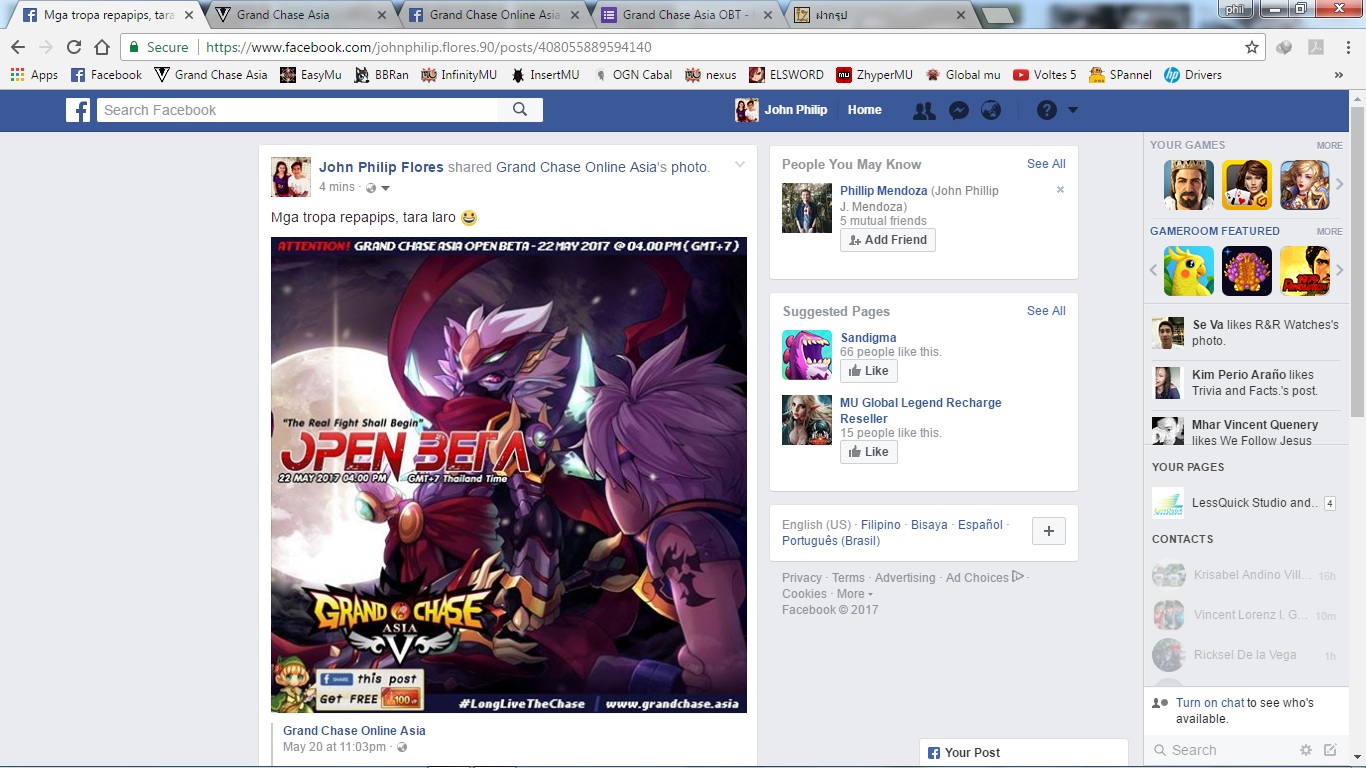Open the Your Post chat tab
Viewport: 1366px width, 768px height.
tap(1024, 753)
